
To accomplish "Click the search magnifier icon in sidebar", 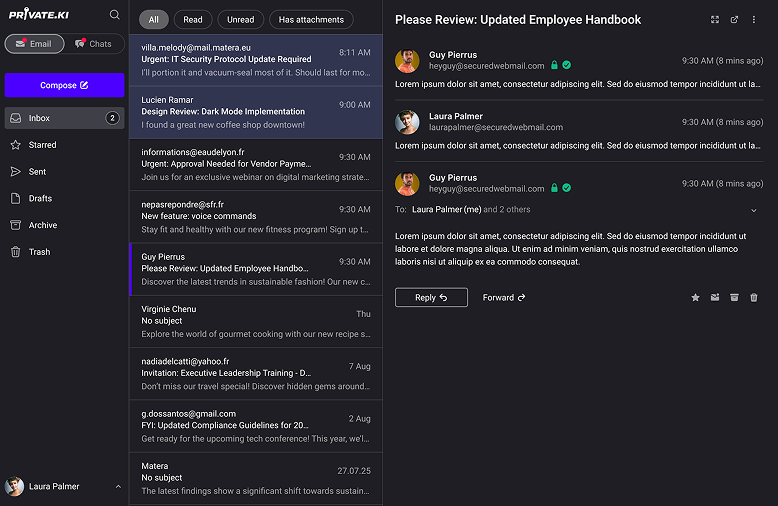I will [x=115, y=15].
